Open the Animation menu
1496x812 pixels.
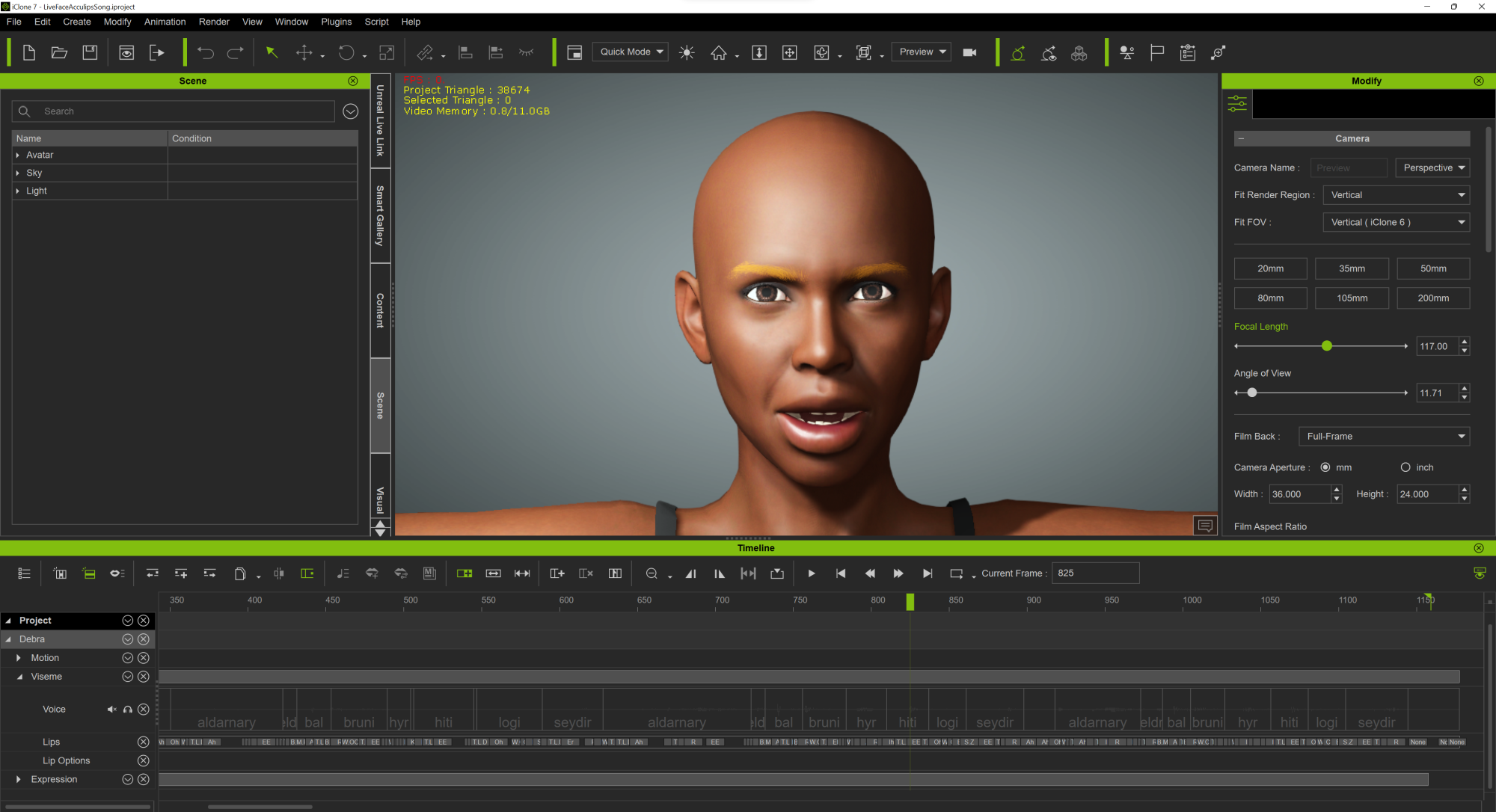coord(165,22)
